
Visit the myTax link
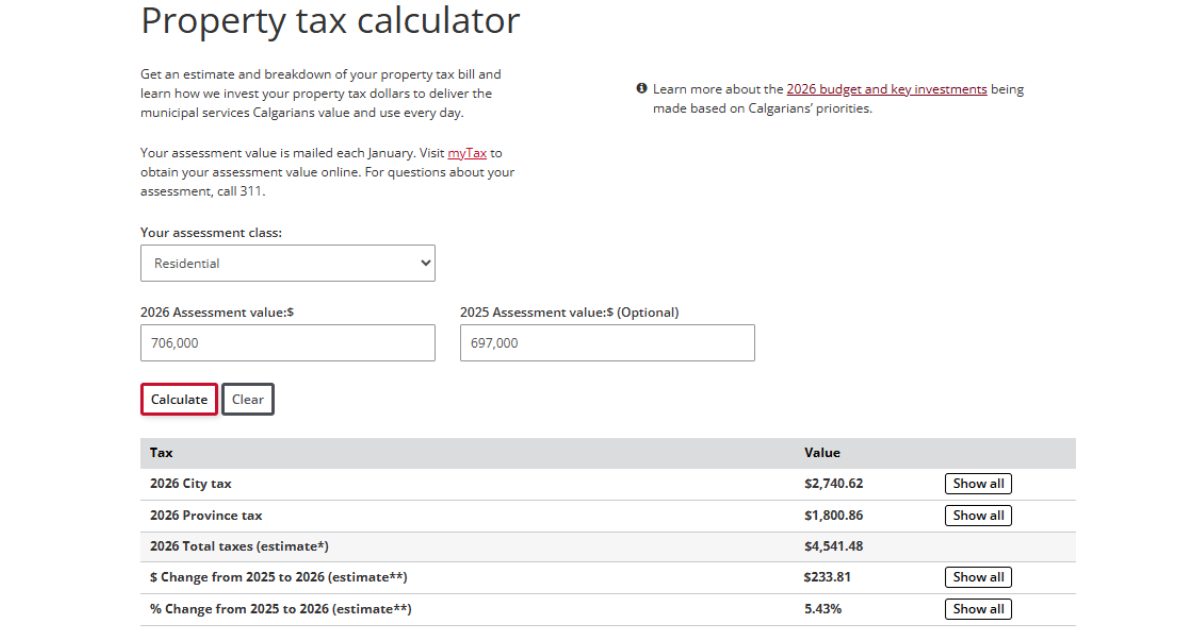467,154
